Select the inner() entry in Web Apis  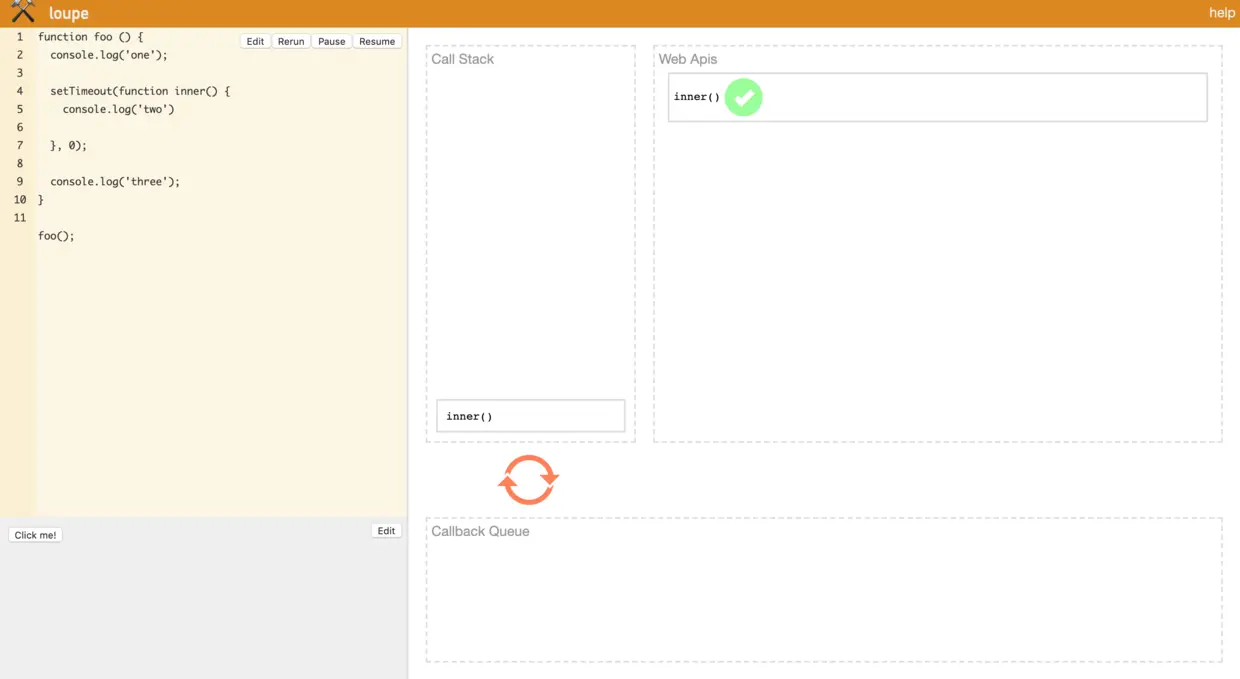click(x=938, y=97)
